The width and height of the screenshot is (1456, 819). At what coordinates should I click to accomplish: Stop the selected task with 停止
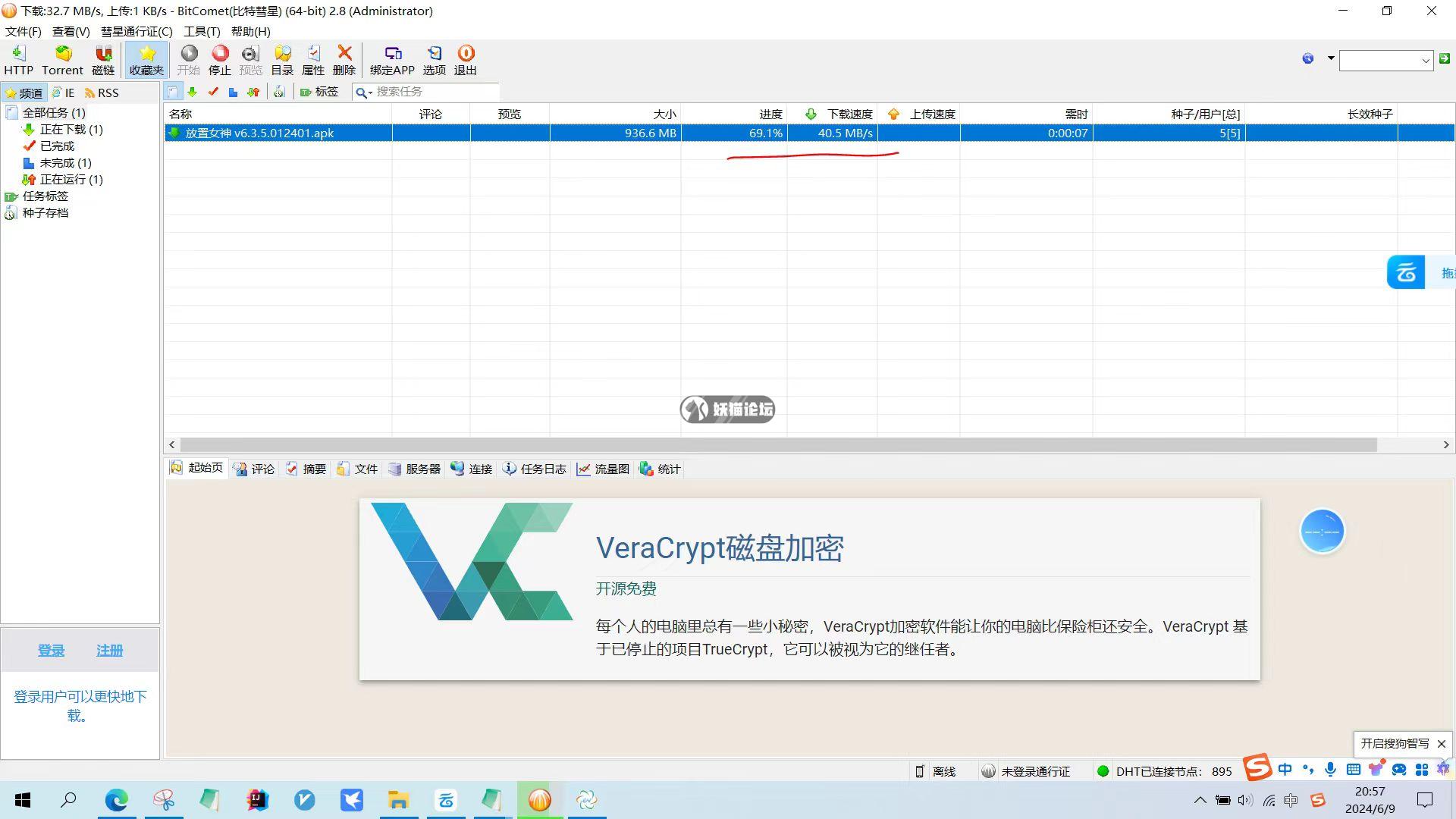click(x=220, y=60)
